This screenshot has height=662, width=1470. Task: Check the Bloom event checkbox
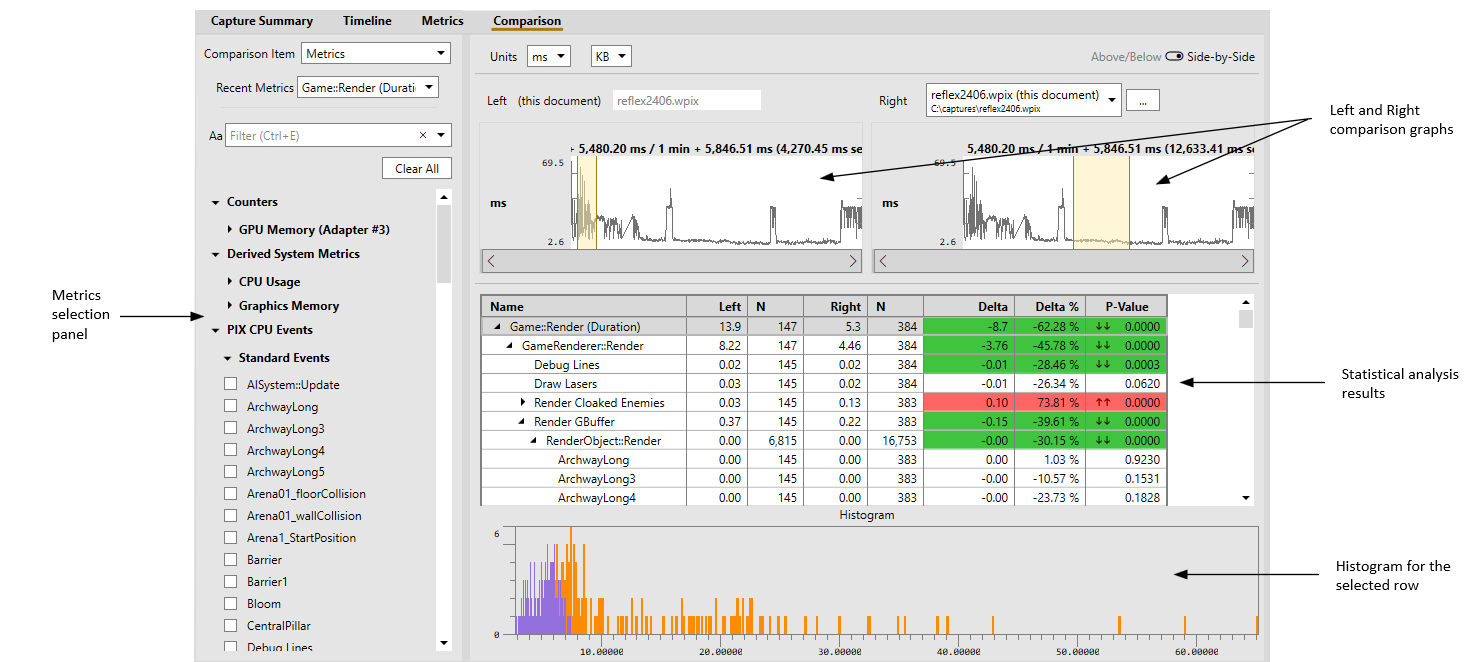(x=231, y=603)
